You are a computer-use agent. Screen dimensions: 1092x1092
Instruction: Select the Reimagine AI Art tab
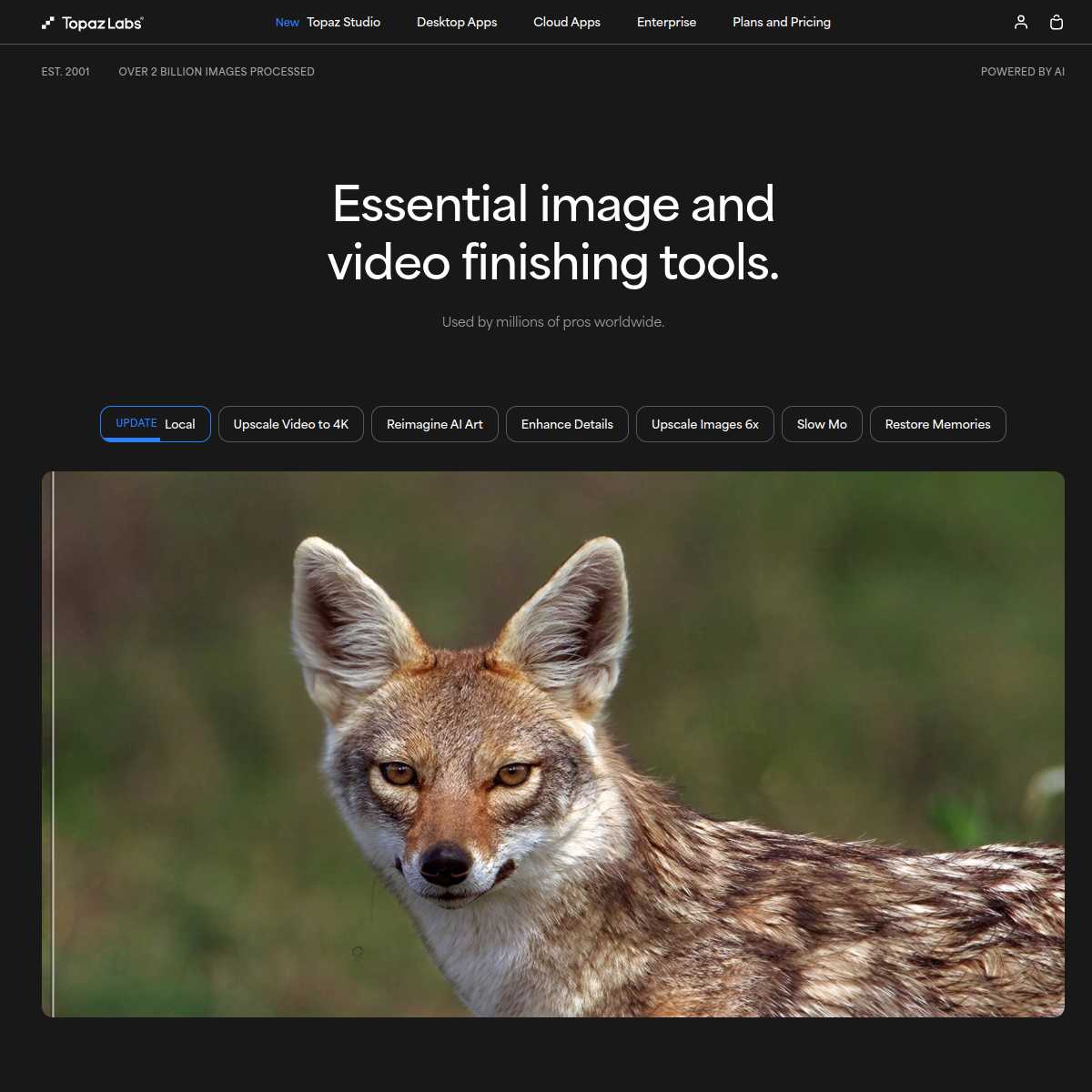click(x=434, y=423)
